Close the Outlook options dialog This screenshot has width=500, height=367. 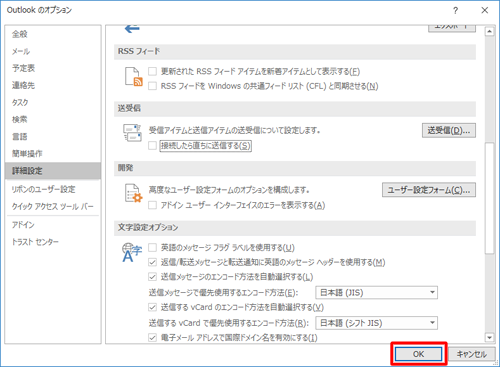pos(485,10)
